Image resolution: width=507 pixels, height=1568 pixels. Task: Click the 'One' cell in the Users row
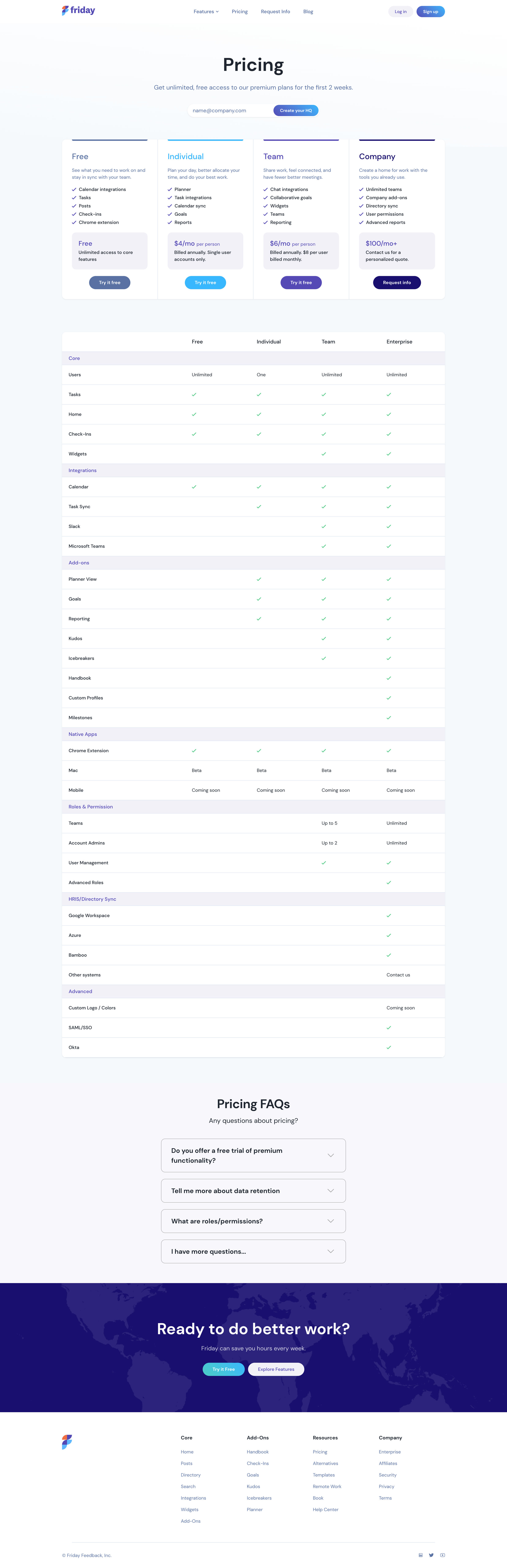261,375
